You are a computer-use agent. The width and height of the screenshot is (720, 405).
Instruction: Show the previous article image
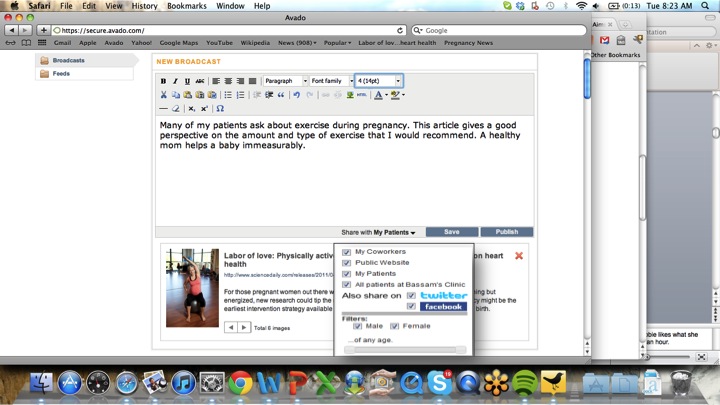(231, 327)
